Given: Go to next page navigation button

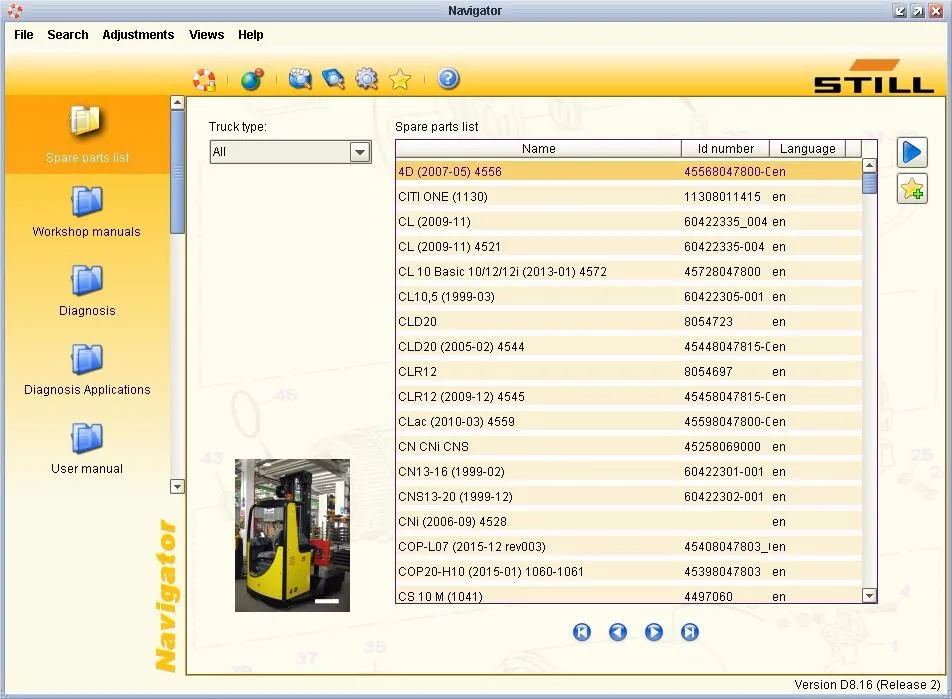Looking at the screenshot, I should click(x=653, y=632).
